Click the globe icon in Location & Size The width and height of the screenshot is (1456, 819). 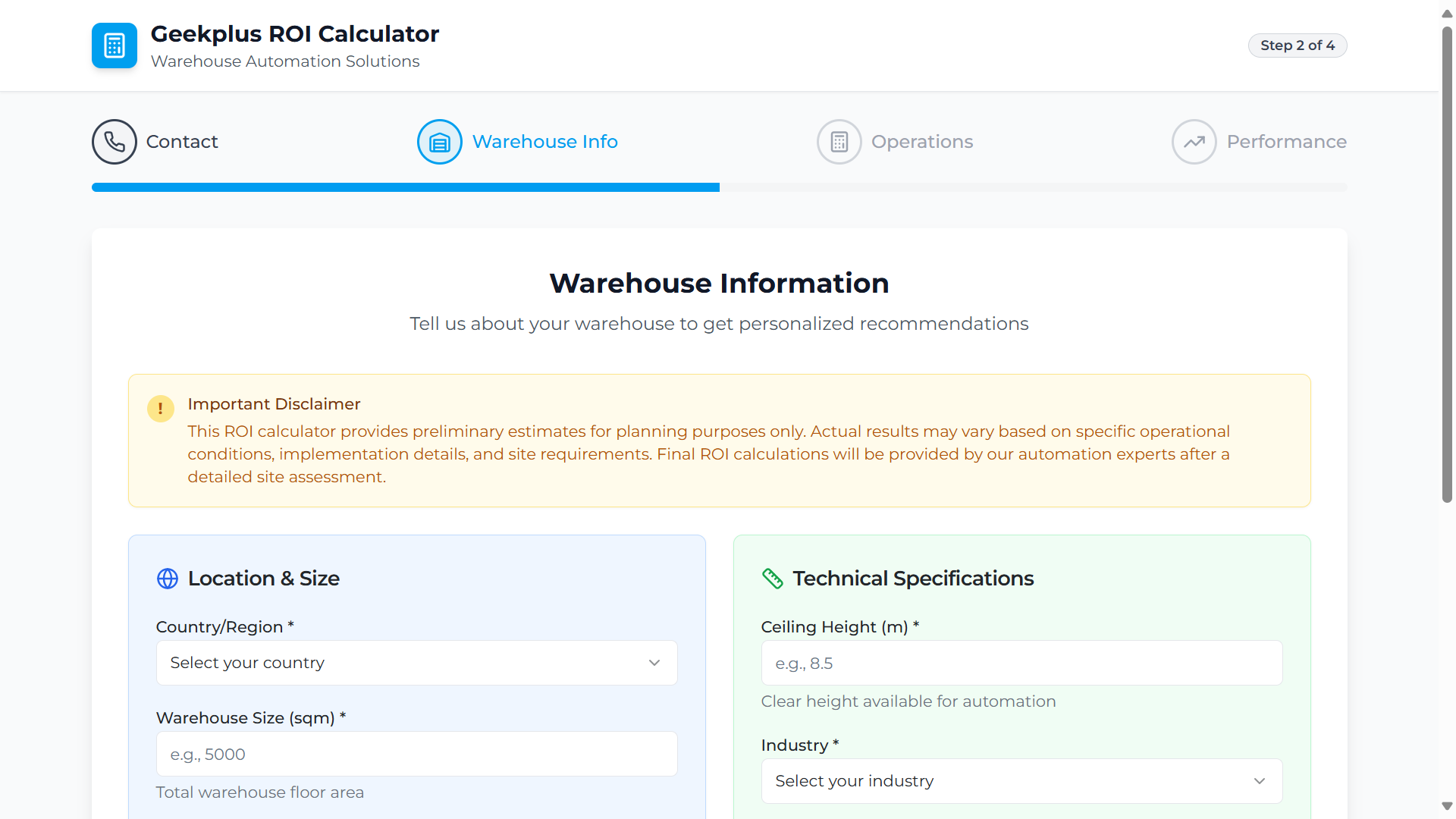pos(167,579)
